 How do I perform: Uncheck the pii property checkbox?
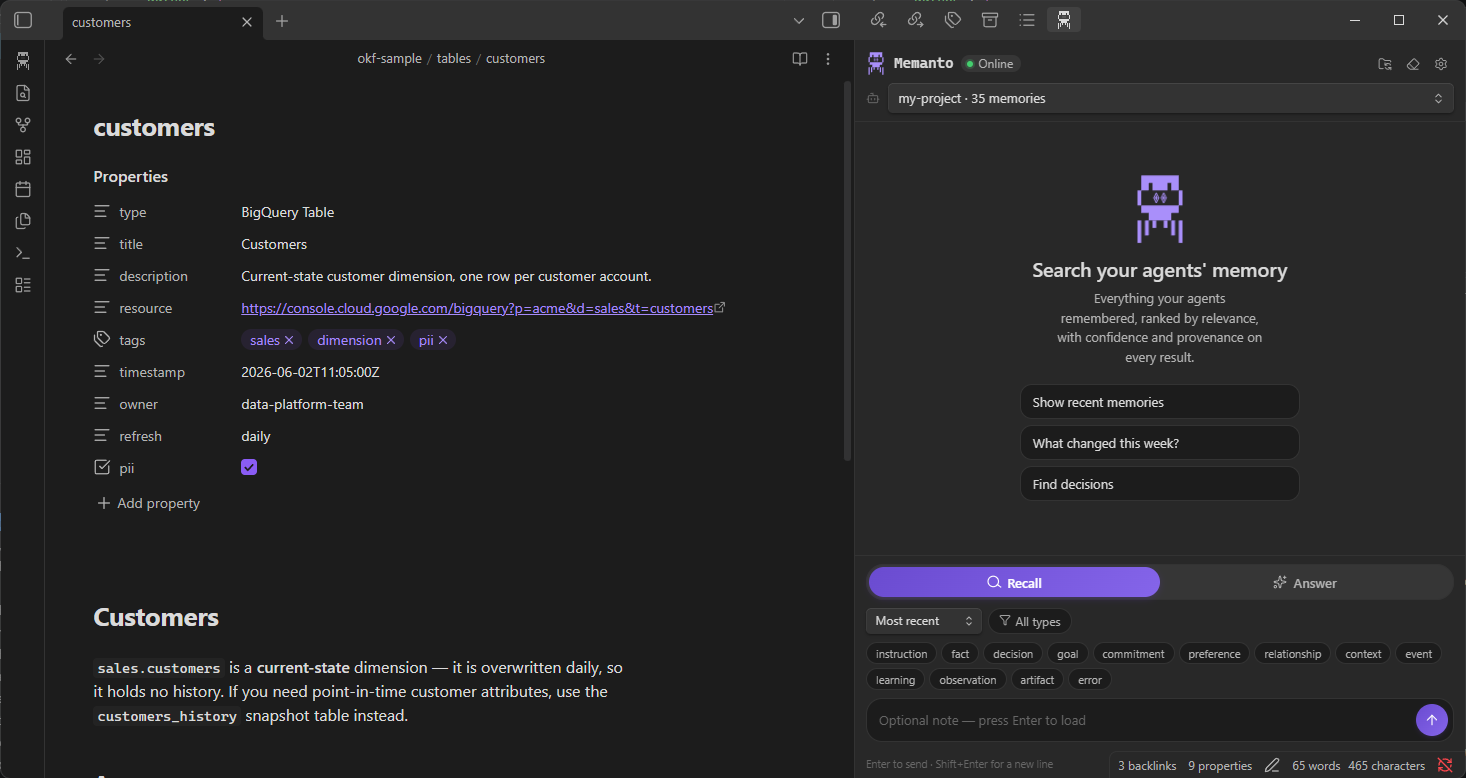coord(249,467)
